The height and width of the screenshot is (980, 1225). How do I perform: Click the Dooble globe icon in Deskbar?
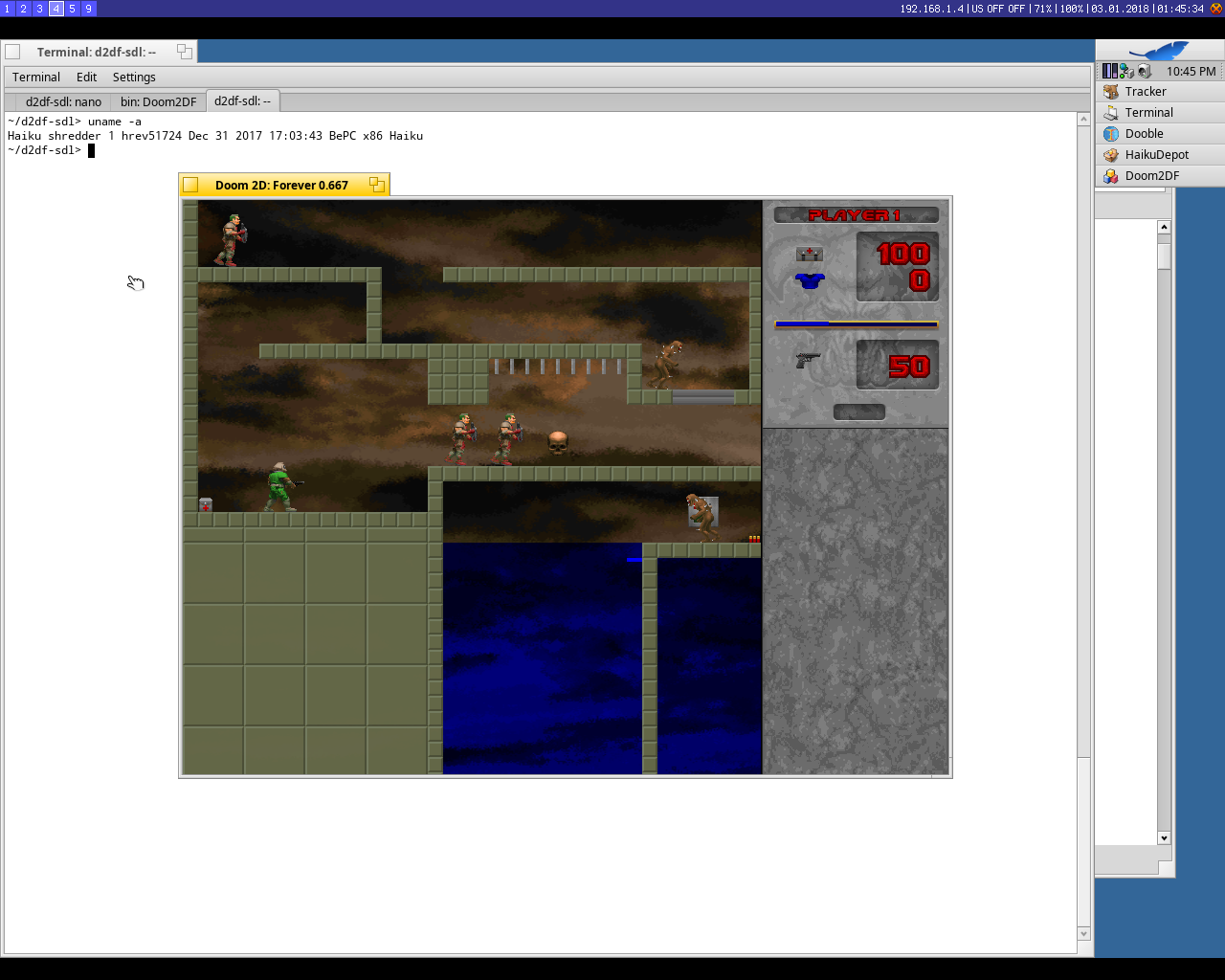[1111, 134]
